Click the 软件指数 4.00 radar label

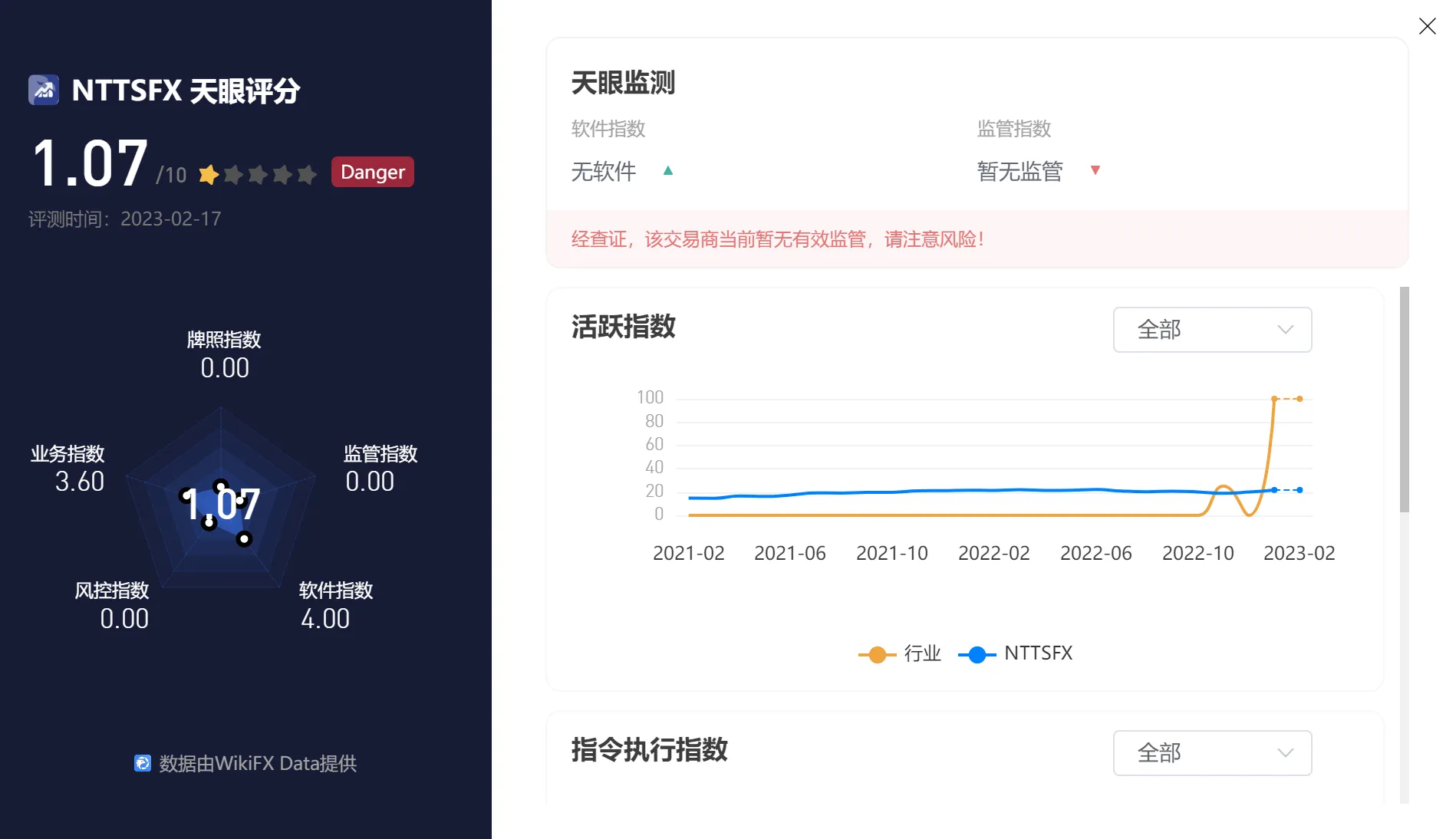click(x=336, y=604)
